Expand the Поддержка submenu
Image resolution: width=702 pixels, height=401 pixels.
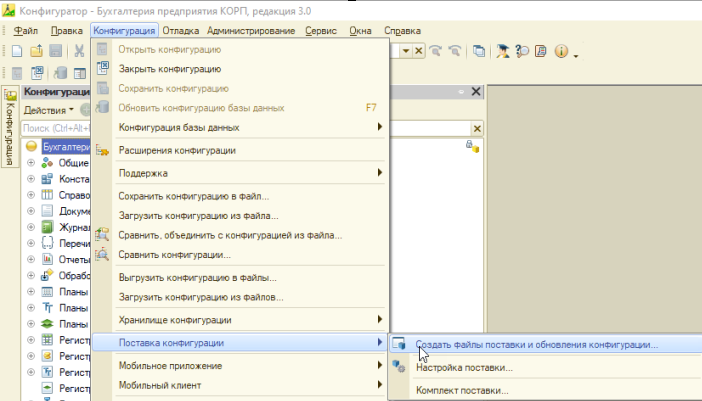240,173
